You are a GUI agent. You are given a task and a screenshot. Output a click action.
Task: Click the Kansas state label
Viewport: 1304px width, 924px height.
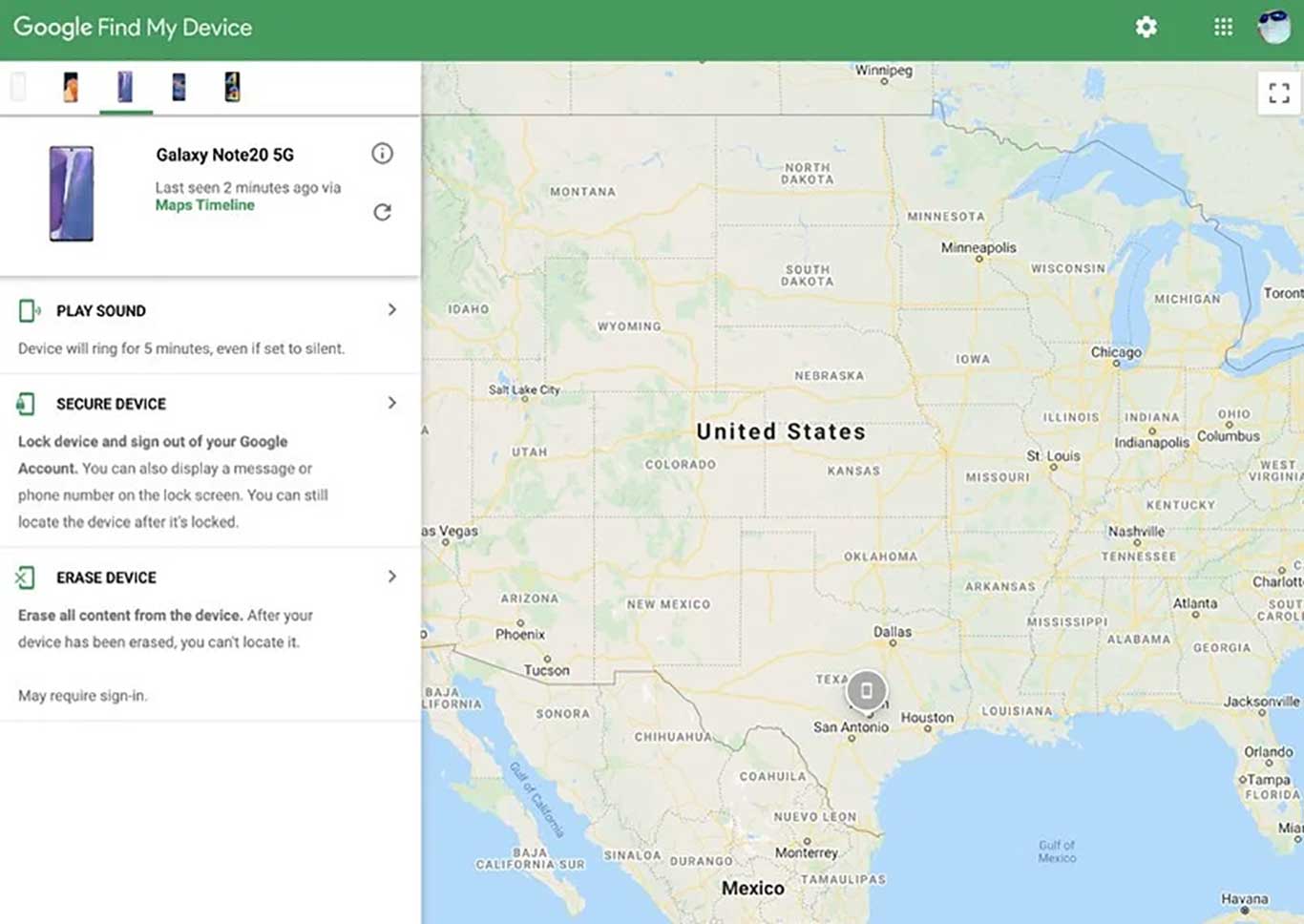[853, 471]
